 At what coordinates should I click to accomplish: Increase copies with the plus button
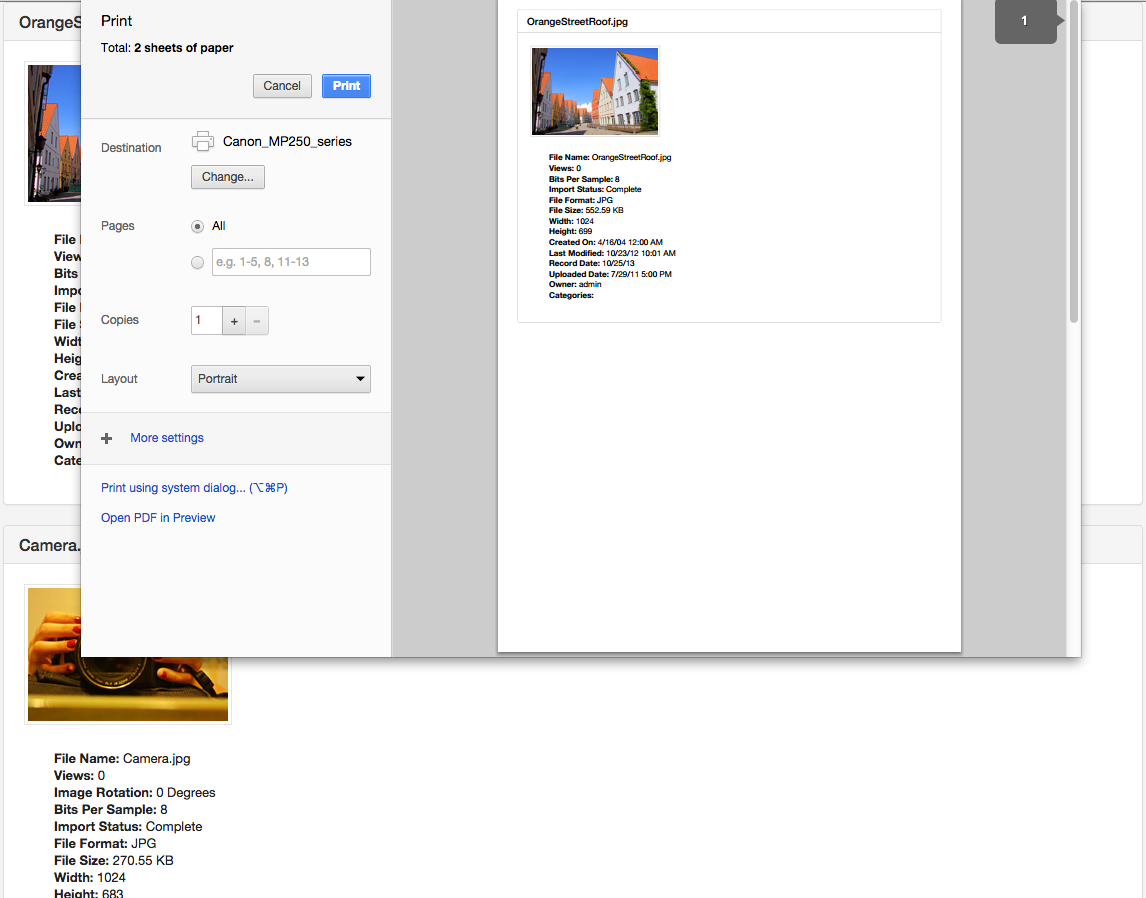(234, 321)
